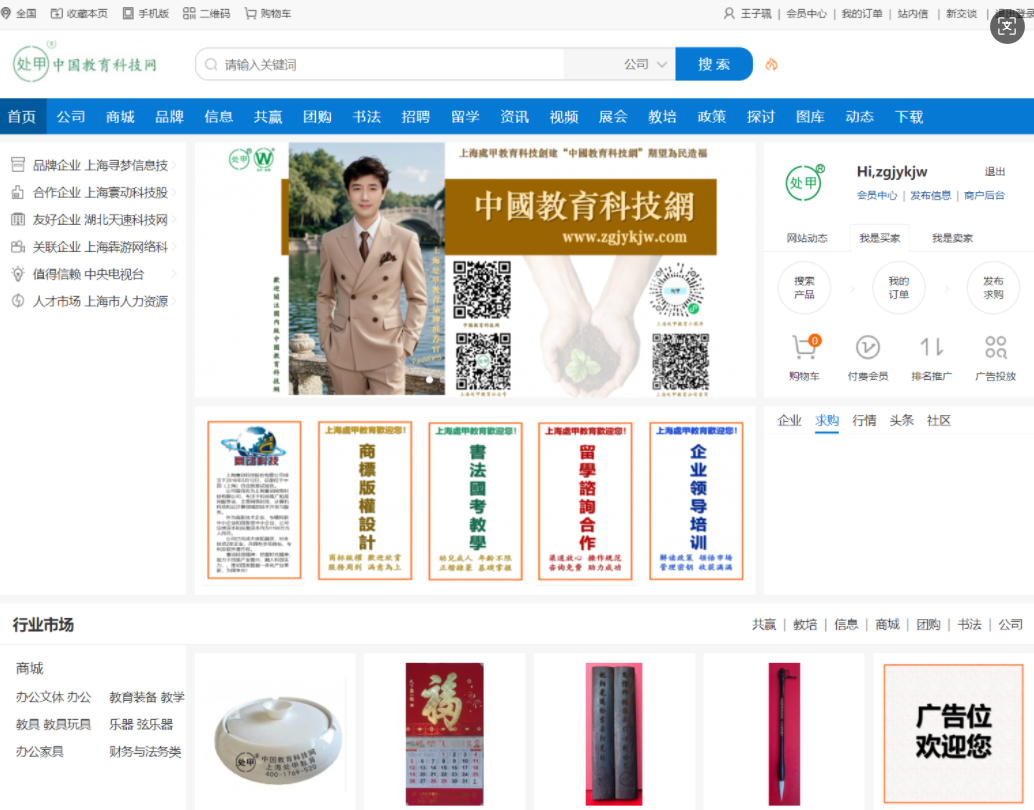Click the 发布求购 circle button

click(x=993, y=288)
